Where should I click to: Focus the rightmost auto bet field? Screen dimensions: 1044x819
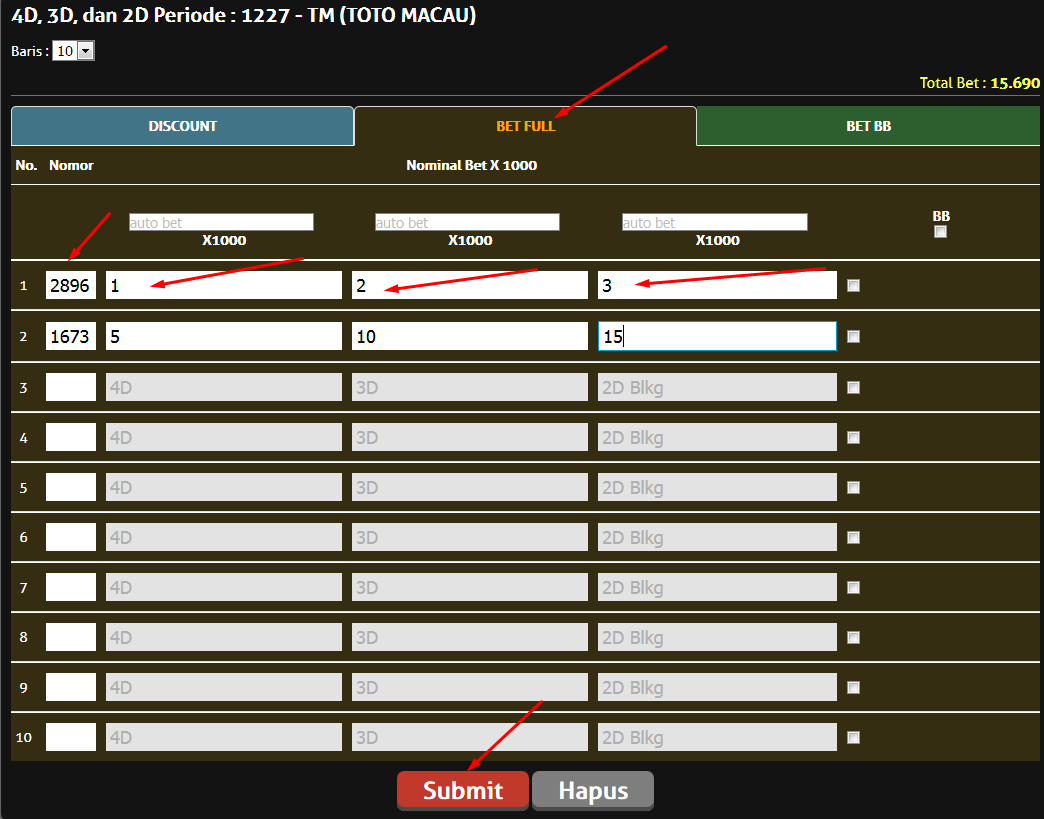point(714,222)
